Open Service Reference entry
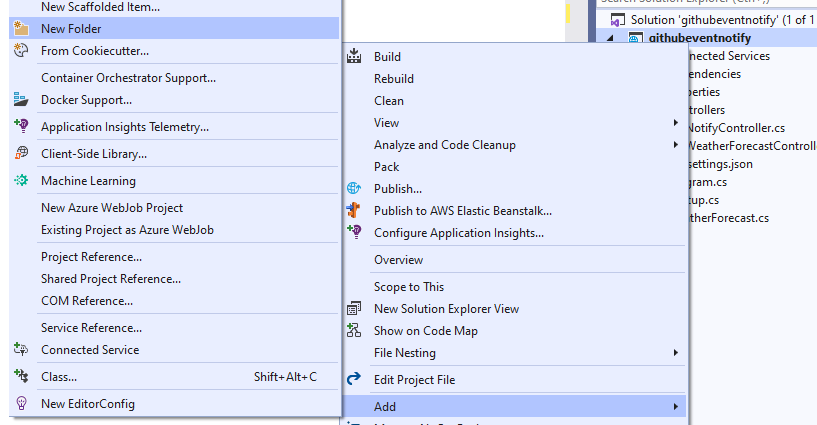817x425 pixels. pos(174,328)
